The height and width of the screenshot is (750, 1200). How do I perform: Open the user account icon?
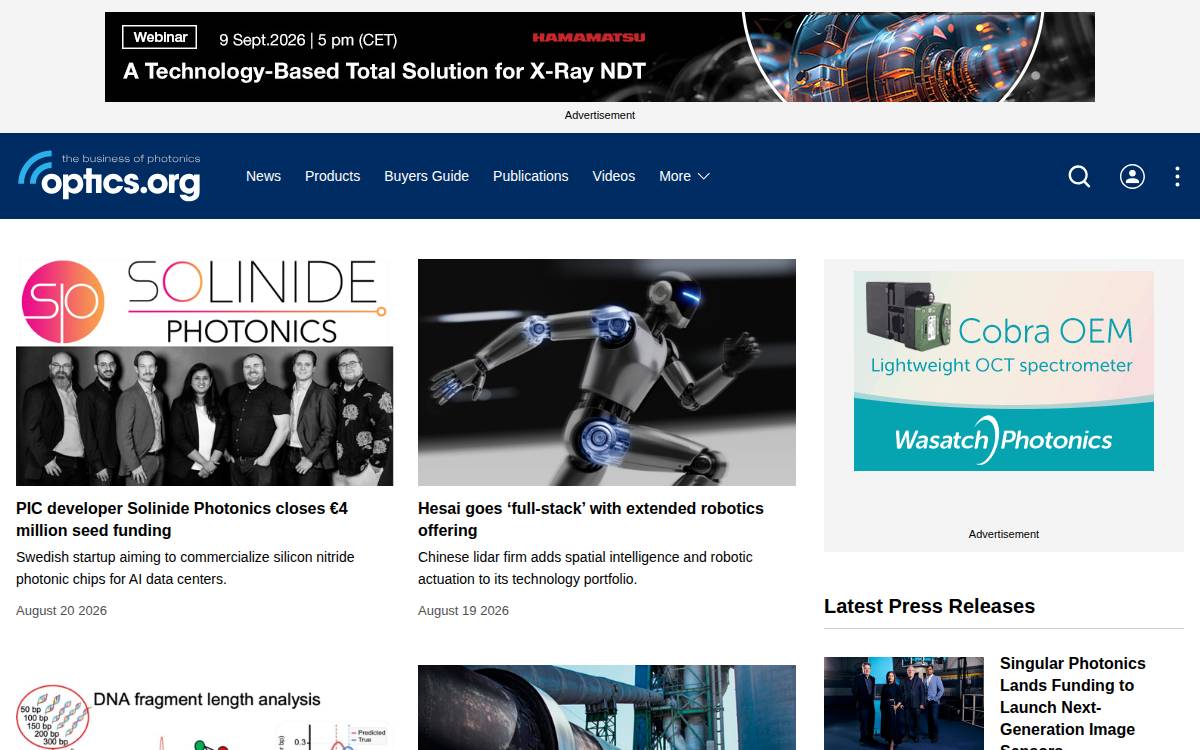click(1132, 176)
